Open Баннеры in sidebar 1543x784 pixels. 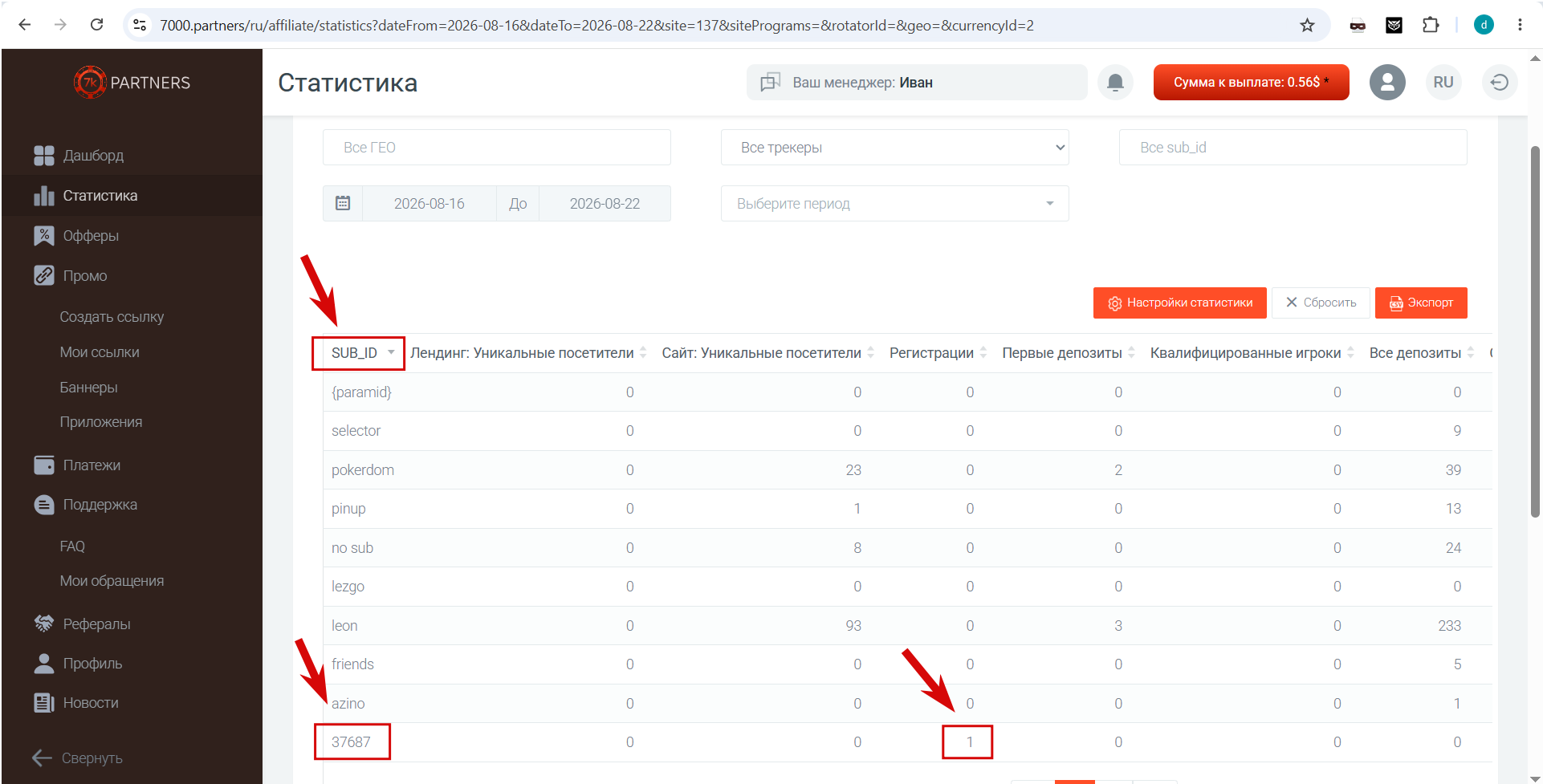pyautogui.click(x=88, y=387)
